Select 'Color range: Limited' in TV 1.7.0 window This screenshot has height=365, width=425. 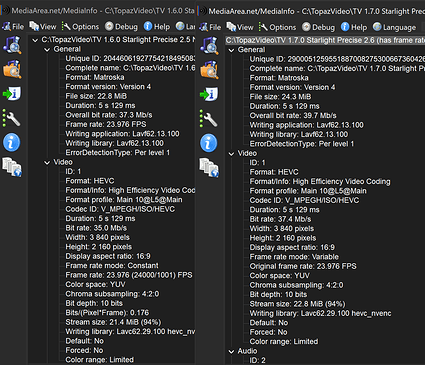coord(284,342)
